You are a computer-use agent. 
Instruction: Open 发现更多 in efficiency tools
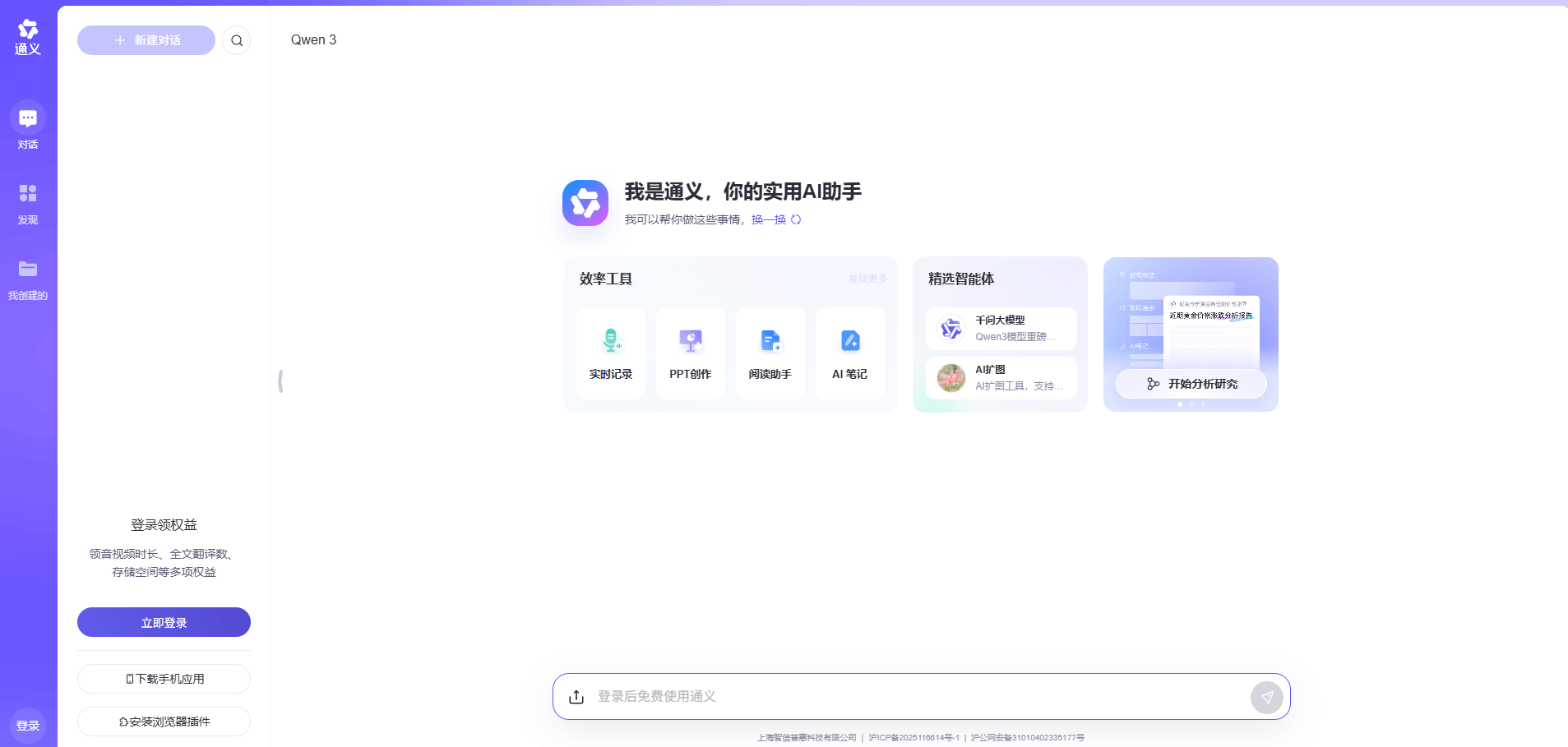[x=867, y=279]
